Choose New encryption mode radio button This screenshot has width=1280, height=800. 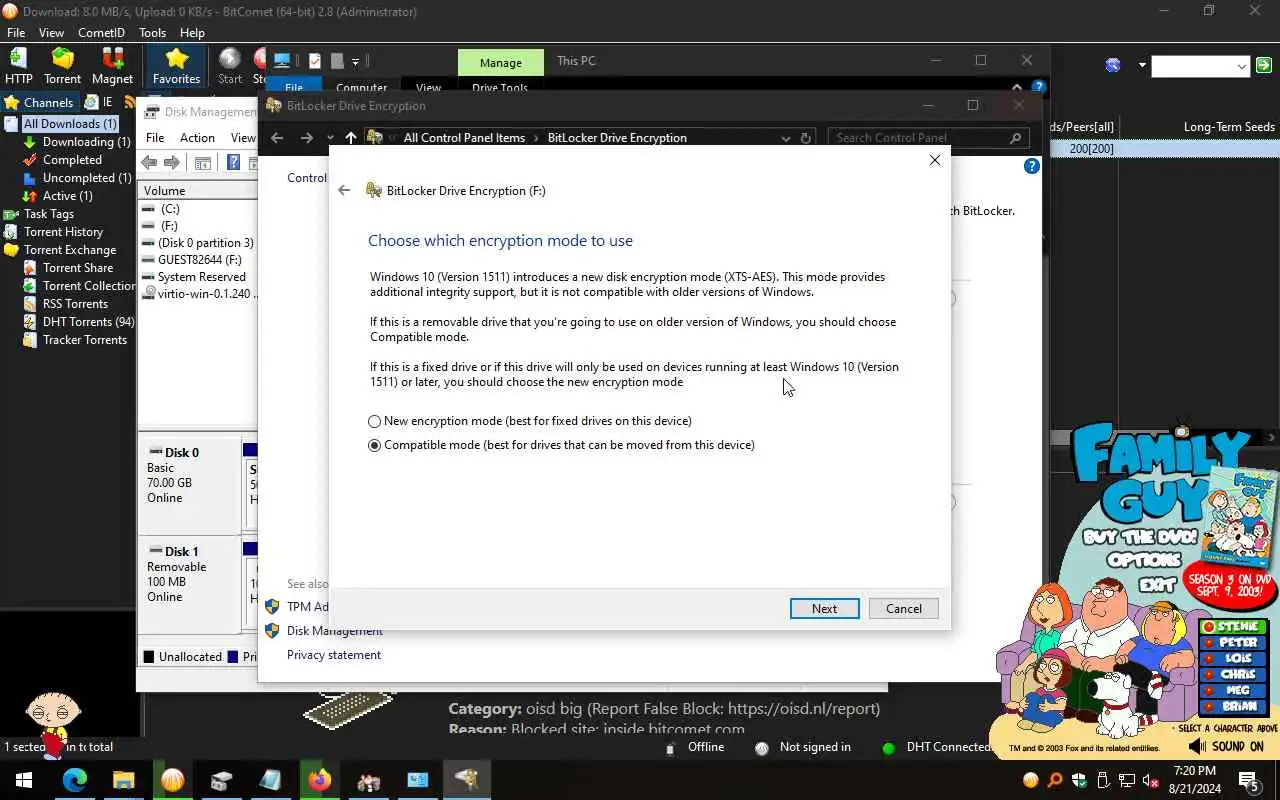point(375,422)
